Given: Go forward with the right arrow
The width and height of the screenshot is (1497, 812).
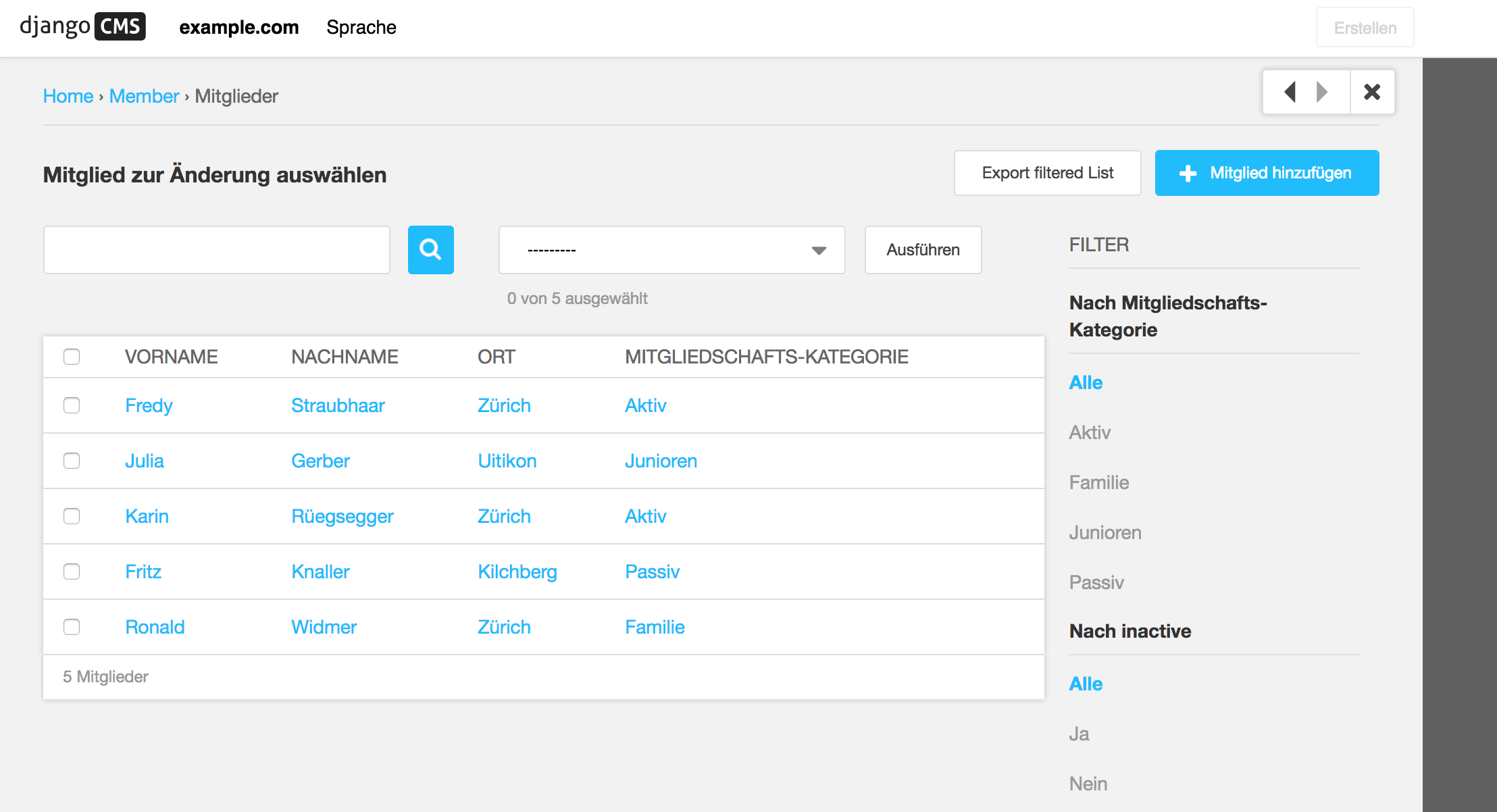Looking at the screenshot, I should 1323,92.
